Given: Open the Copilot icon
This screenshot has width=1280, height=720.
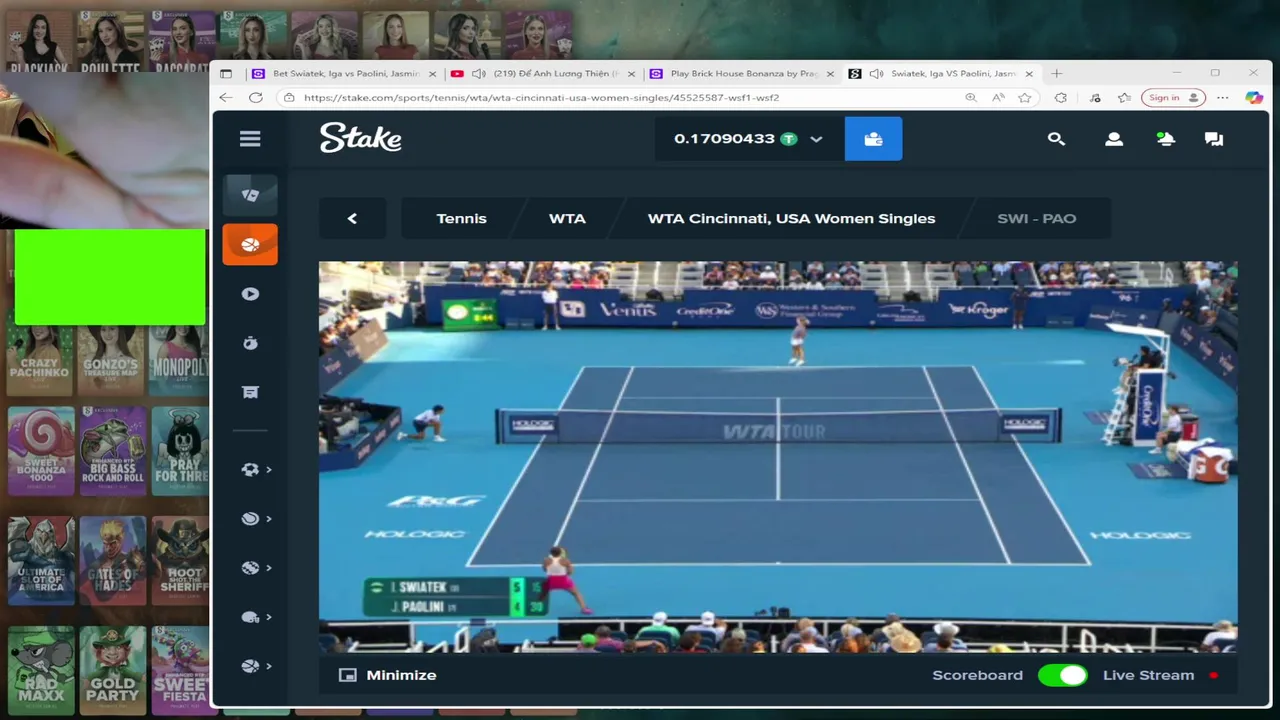Looking at the screenshot, I should [1254, 98].
